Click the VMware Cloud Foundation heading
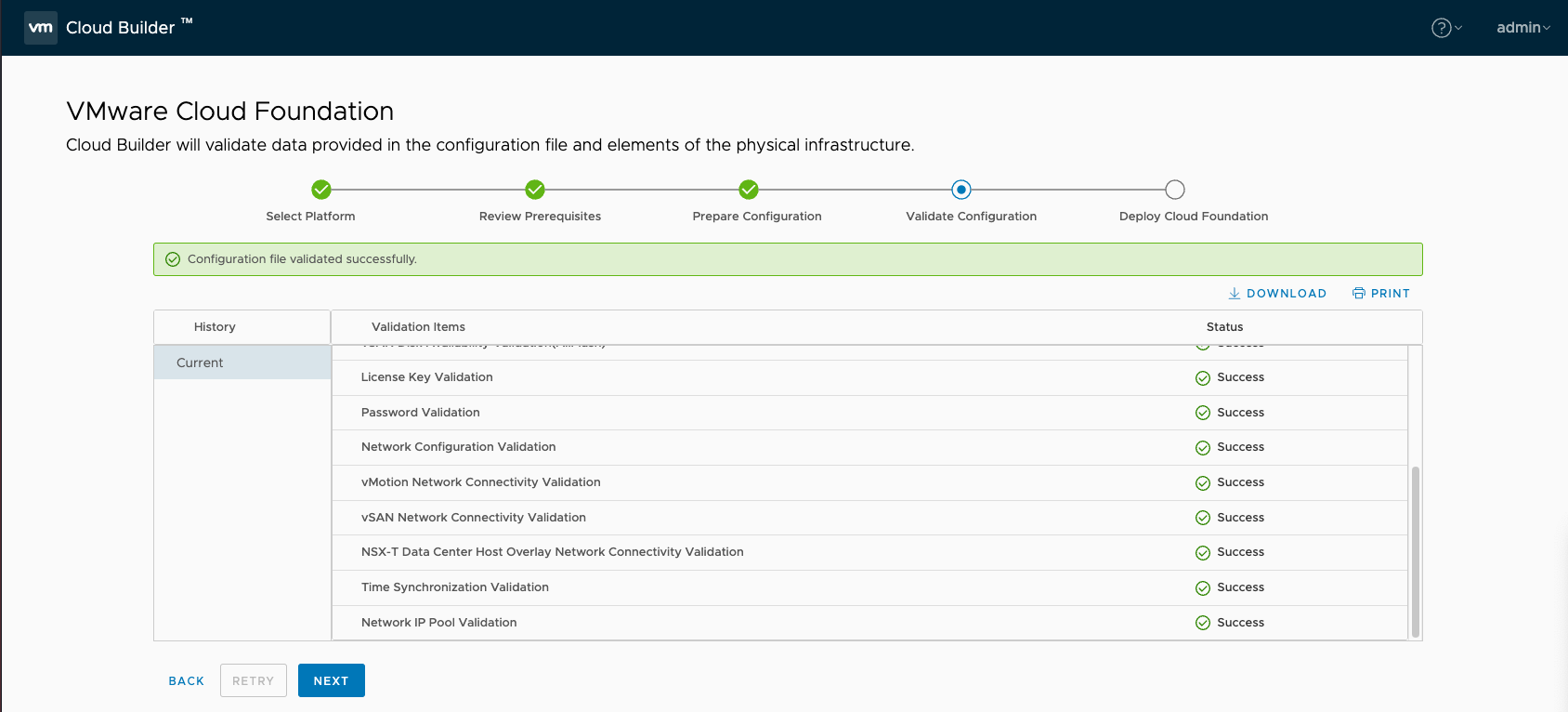 coord(230,112)
